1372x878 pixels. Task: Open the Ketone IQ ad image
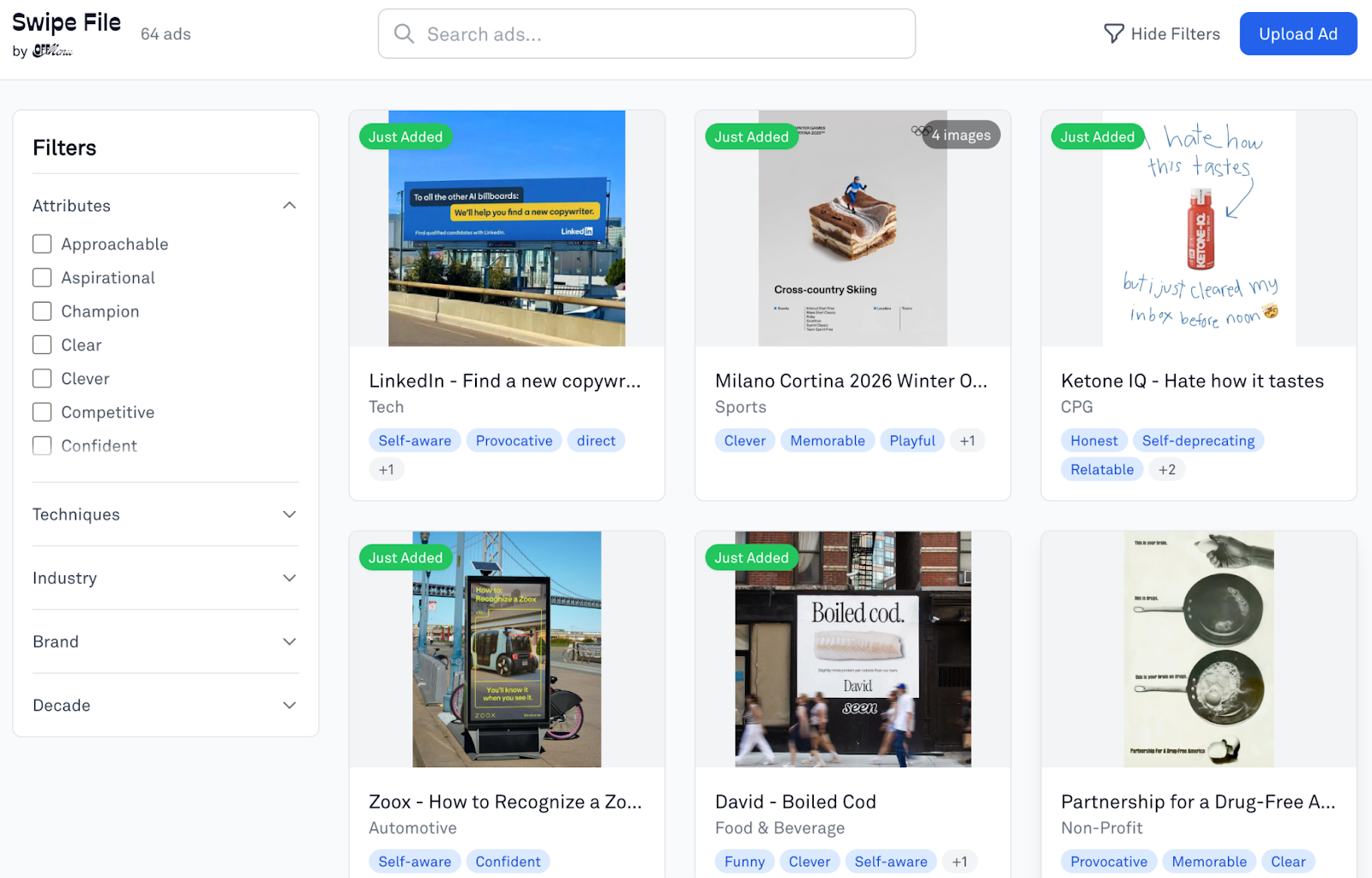click(1199, 228)
